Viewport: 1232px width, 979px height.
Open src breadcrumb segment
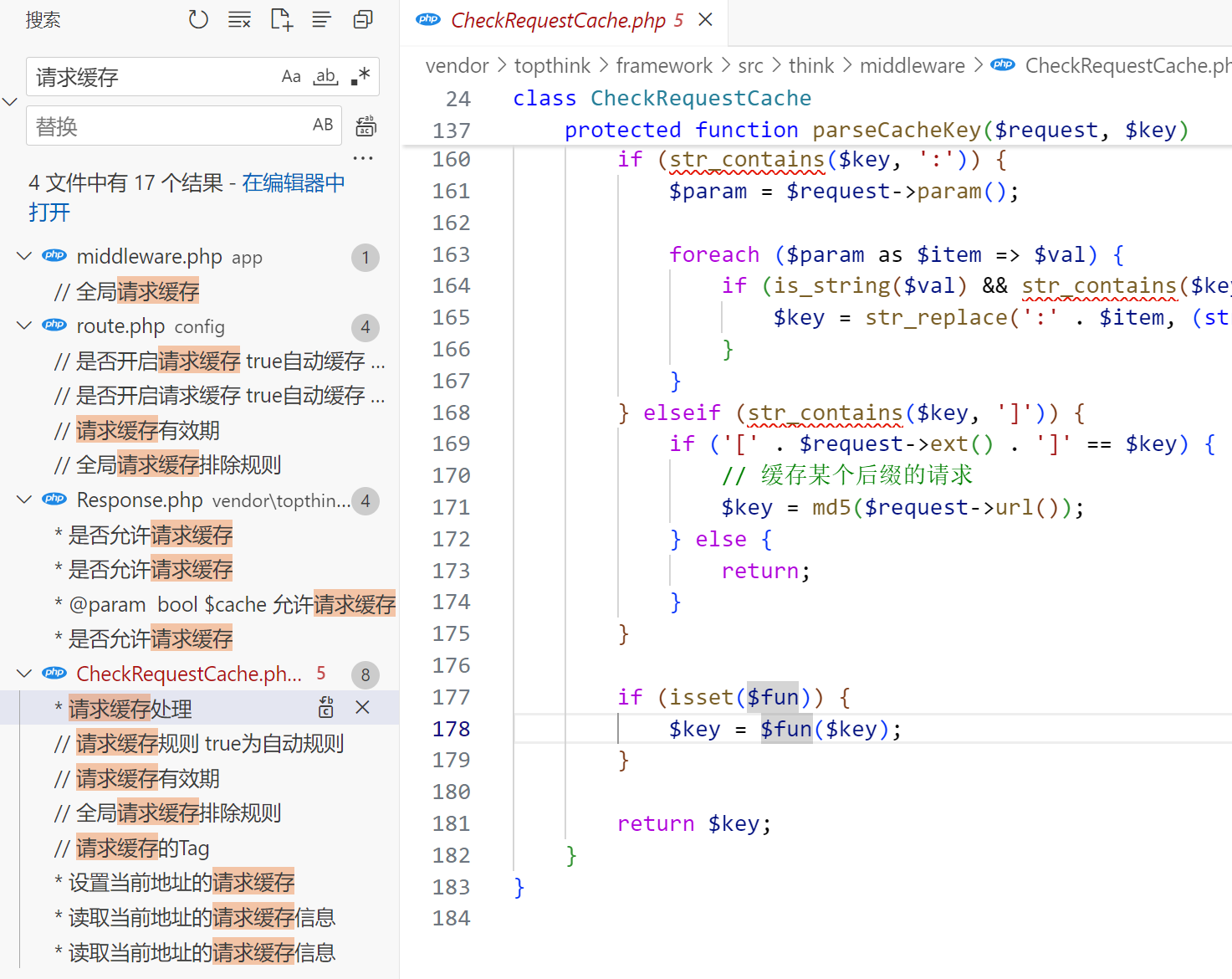click(750, 65)
